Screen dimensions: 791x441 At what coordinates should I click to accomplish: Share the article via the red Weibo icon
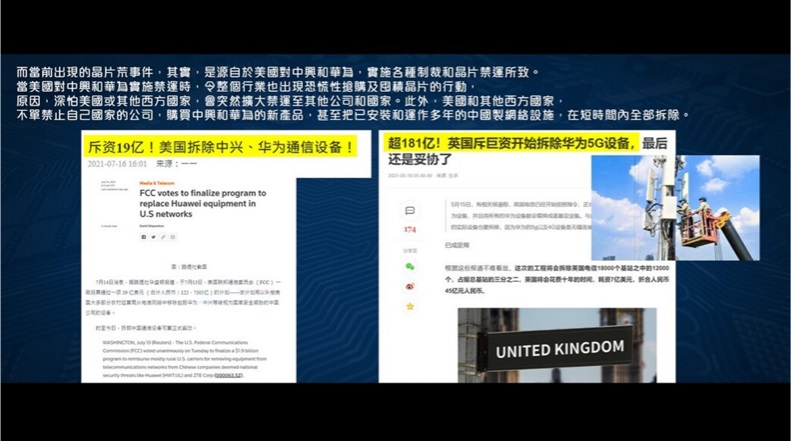coord(410,286)
